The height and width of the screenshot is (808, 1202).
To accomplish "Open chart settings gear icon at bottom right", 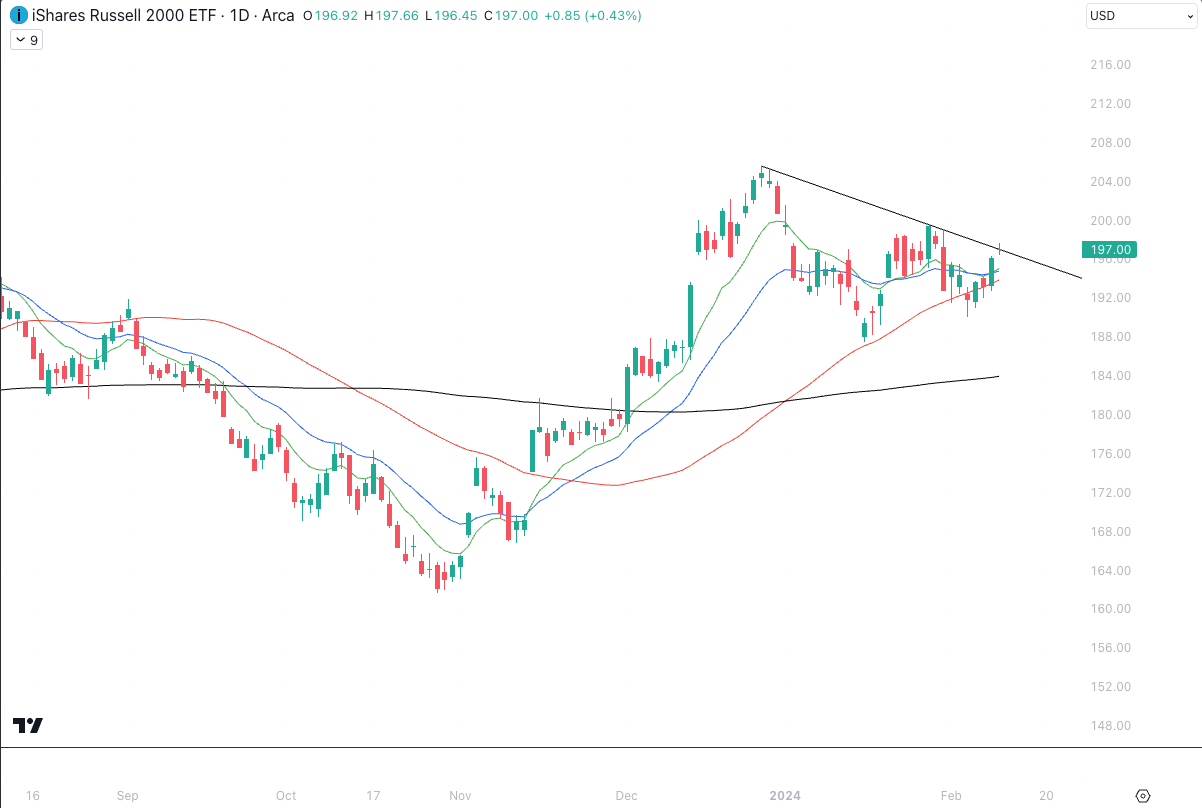I will tap(1144, 796).
